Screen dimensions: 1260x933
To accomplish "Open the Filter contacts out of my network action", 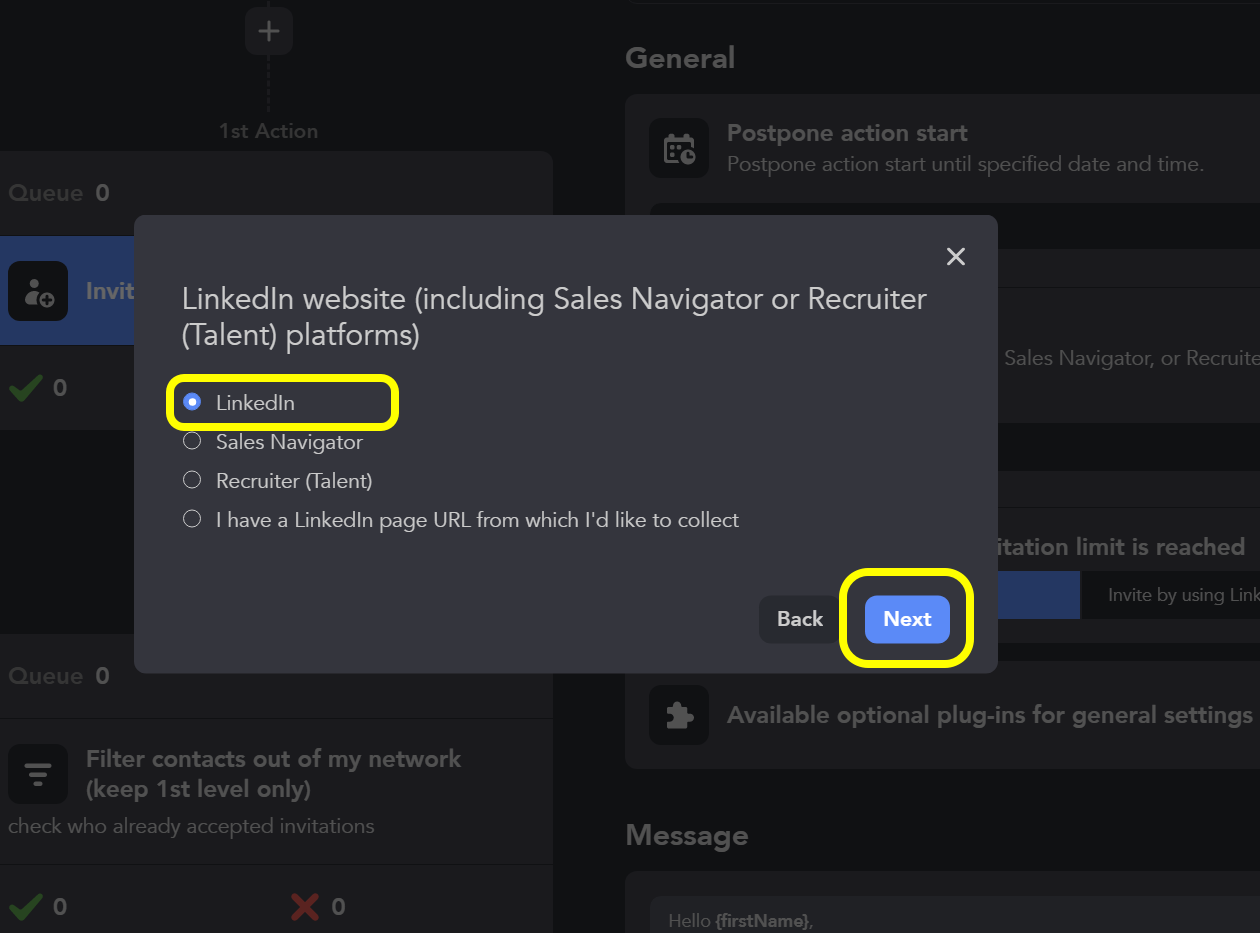I will click(273, 773).
